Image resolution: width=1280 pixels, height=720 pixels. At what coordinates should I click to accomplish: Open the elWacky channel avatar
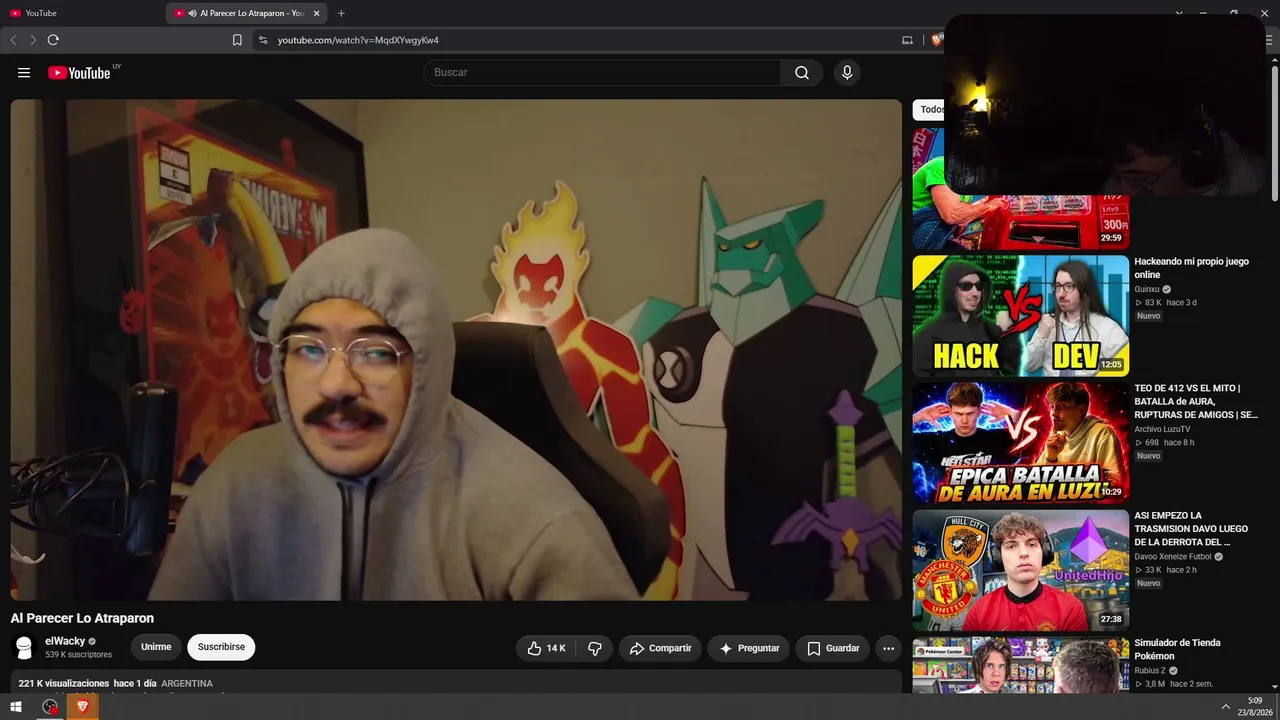coord(25,647)
